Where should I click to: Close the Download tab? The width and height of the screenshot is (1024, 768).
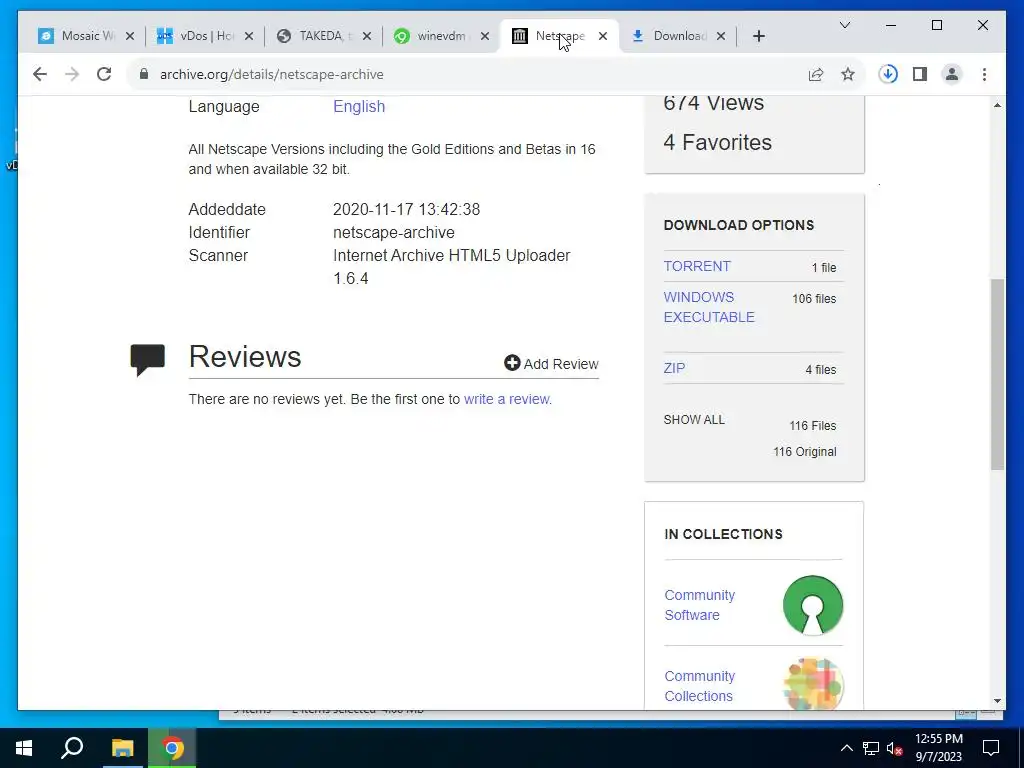[x=721, y=36]
